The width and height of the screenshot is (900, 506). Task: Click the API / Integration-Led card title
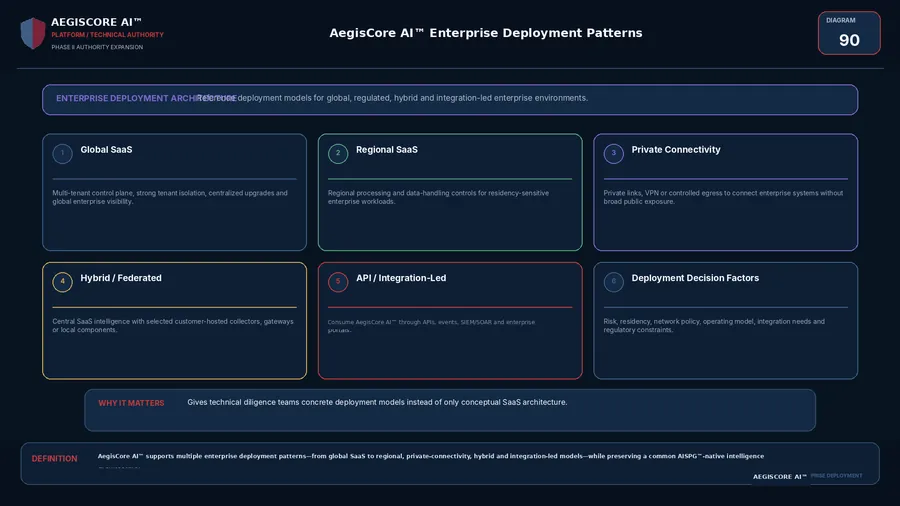pos(401,278)
